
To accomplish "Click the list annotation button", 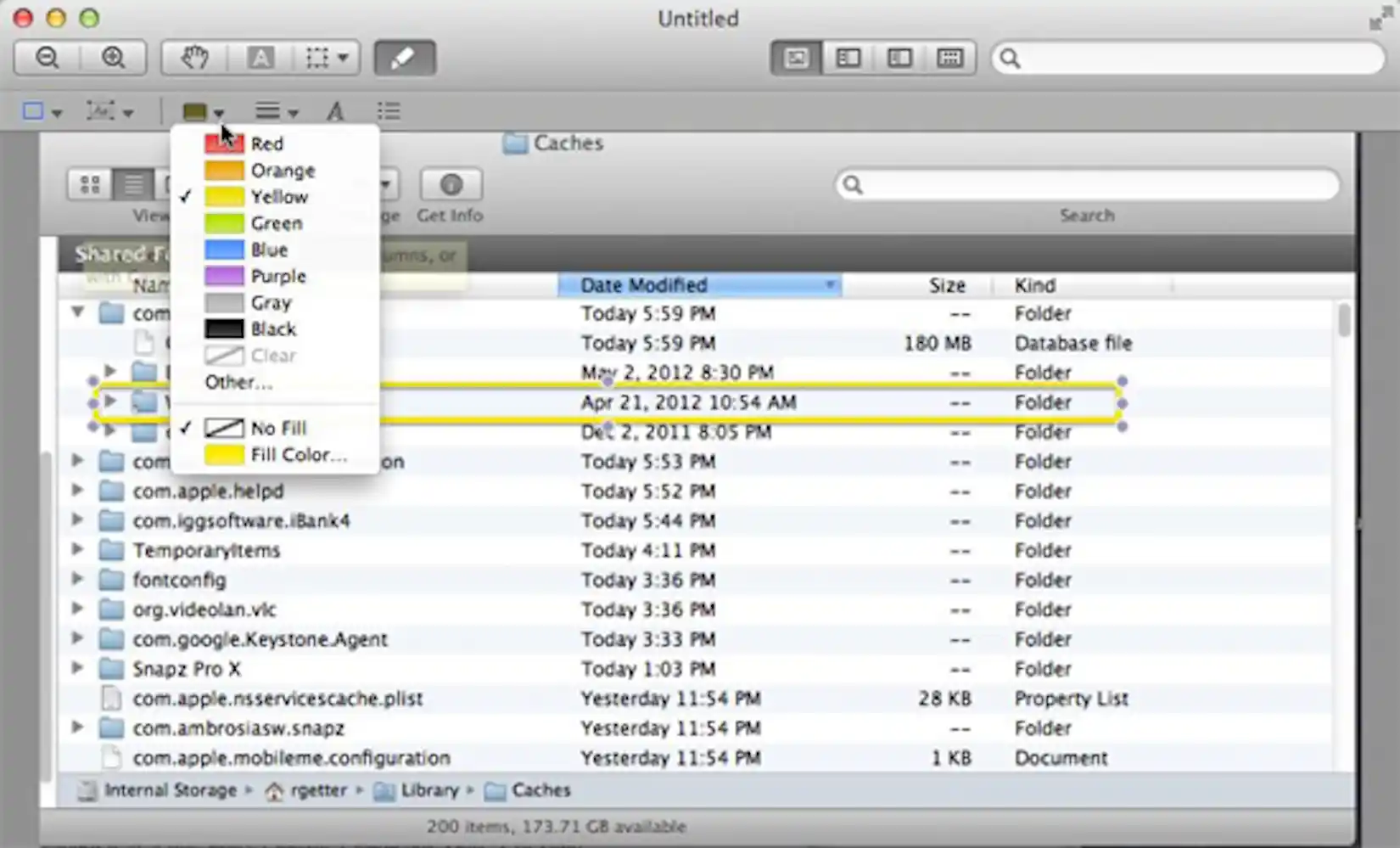I will tap(388, 110).
